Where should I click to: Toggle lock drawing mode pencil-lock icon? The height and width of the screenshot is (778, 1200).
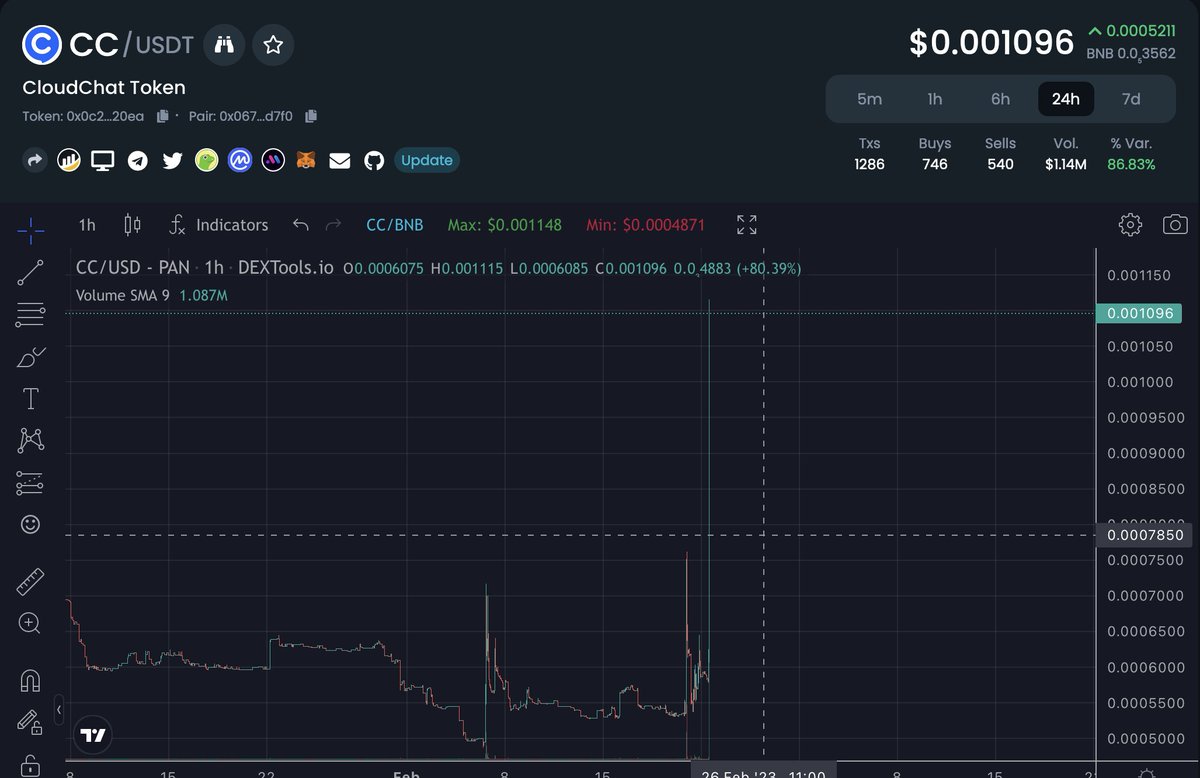(30, 722)
